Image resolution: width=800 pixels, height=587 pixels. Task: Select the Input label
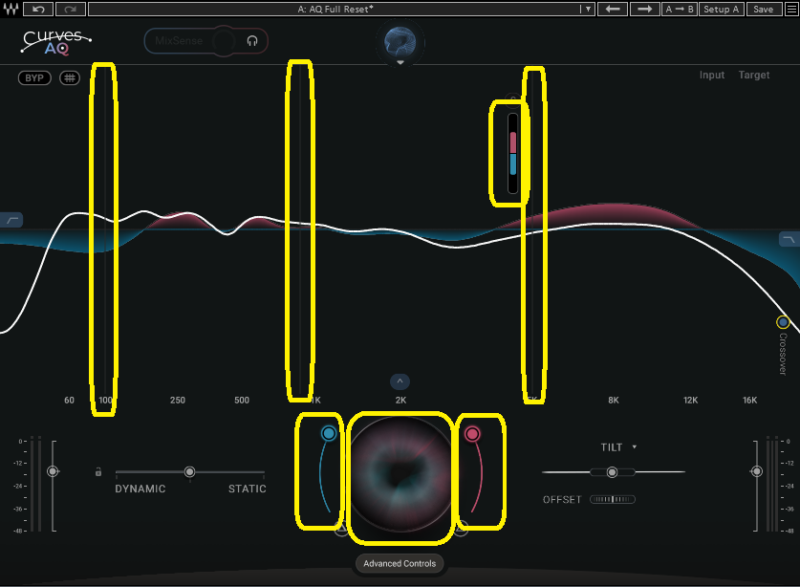tap(712, 76)
